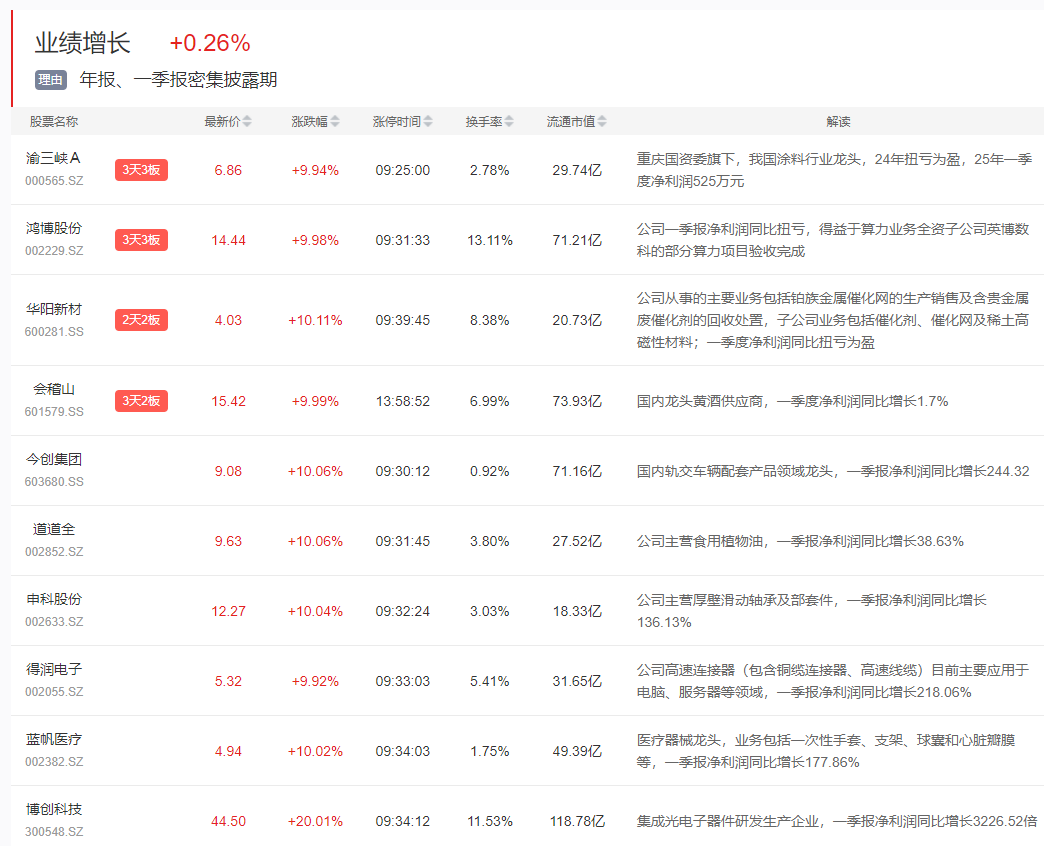Click 道道全 stock name
Viewport: 1044px width, 846px height.
tap(54, 530)
